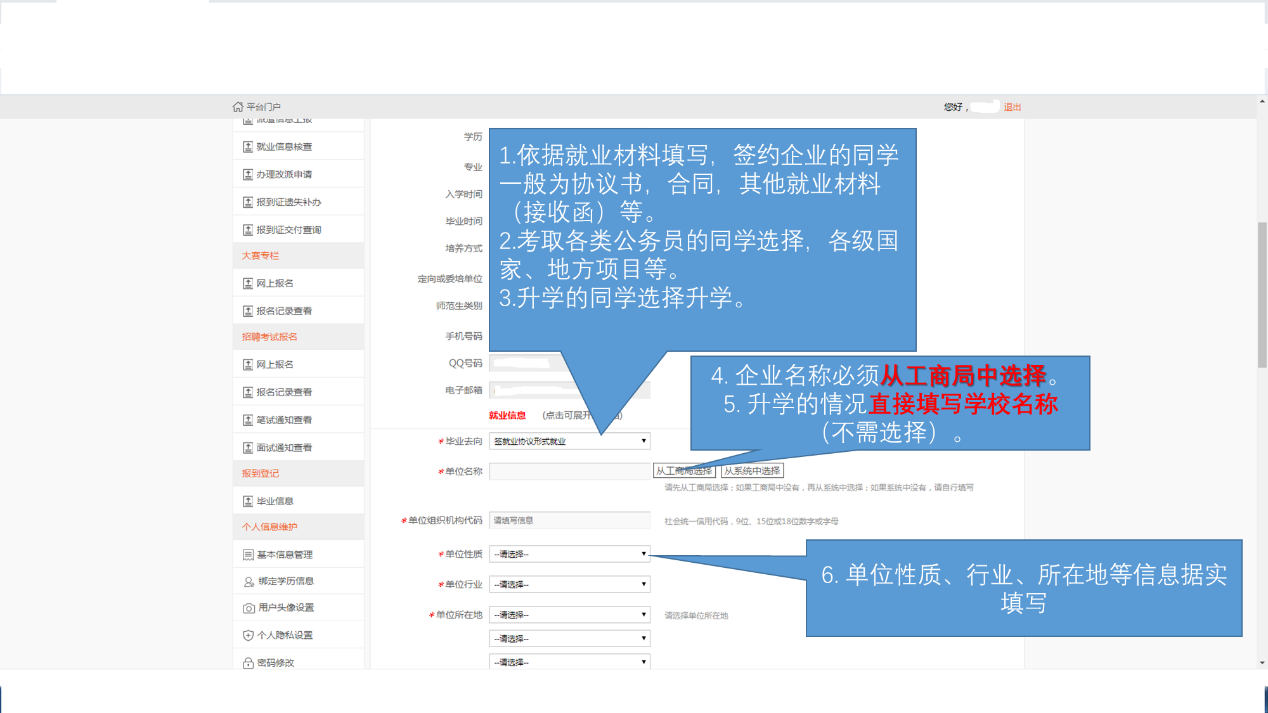Open 笔试通知查看 in the sidebar
This screenshot has width=1268, height=713.
[x=283, y=420]
